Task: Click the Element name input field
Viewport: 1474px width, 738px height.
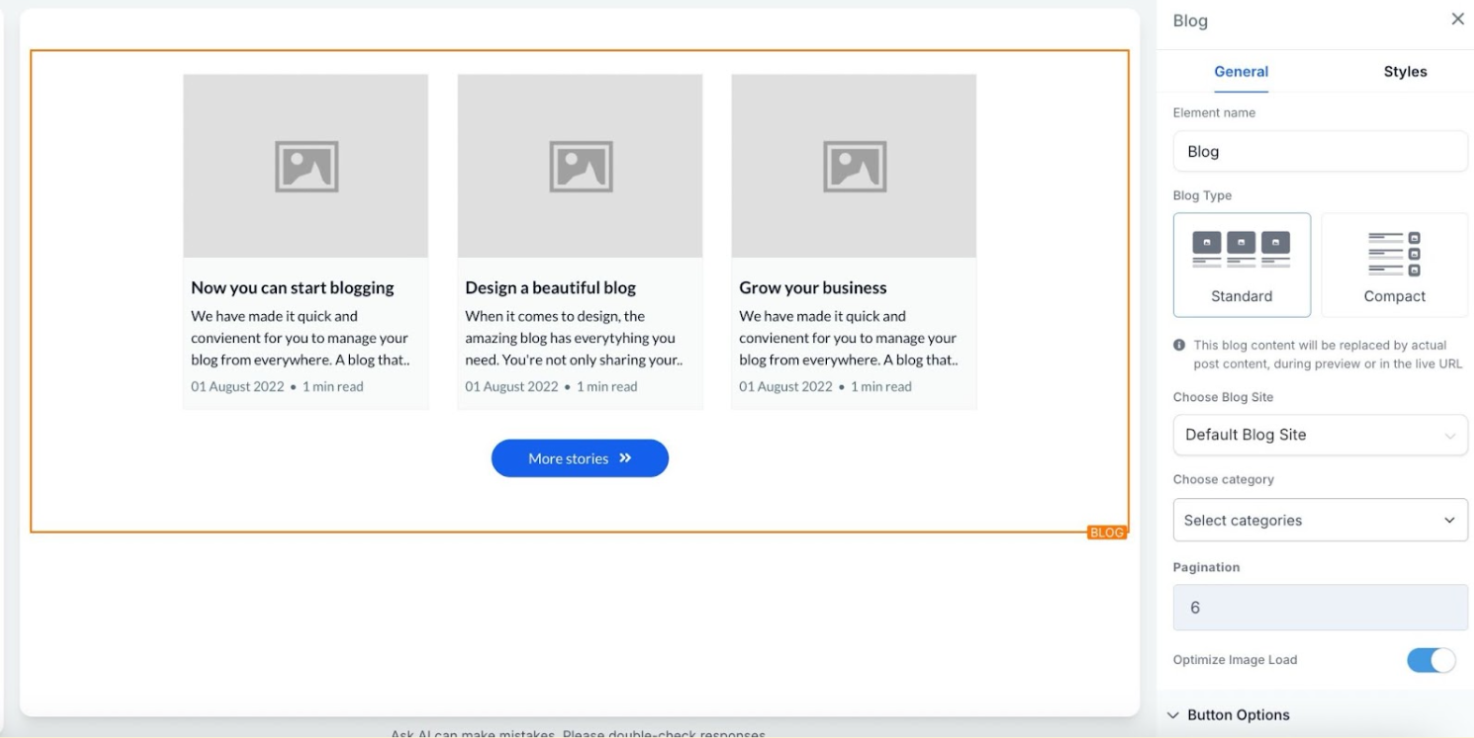Action: point(1319,152)
